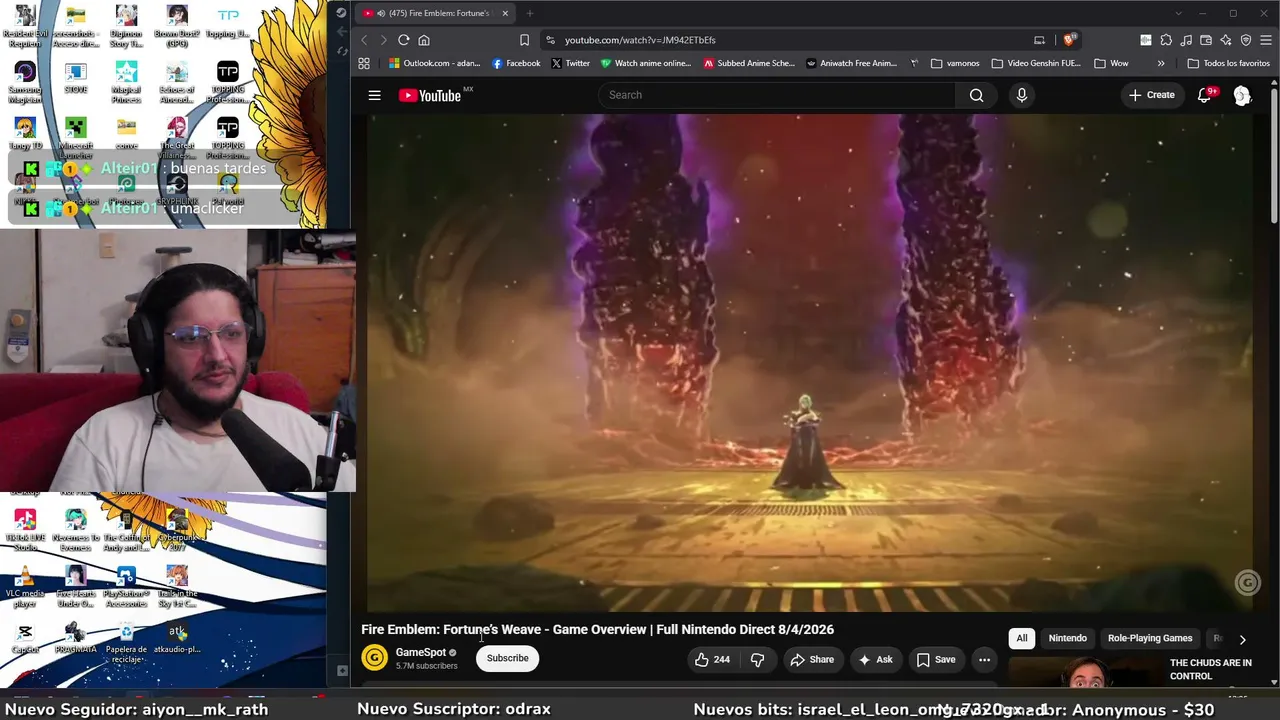Open the Brave Shields icon
The height and width of the screenshot is (720, 1280).
(1069, 40)
